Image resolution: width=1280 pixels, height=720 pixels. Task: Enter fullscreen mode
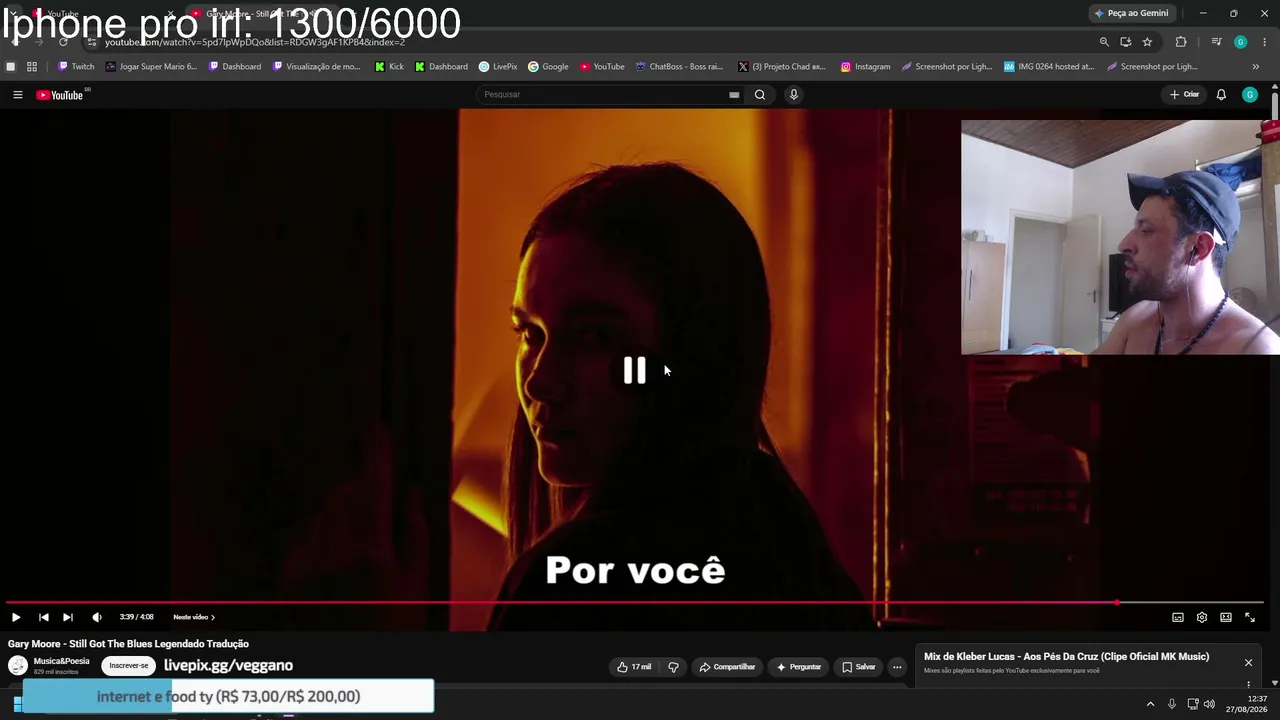pyautogui.click(x=1250, y=617)
